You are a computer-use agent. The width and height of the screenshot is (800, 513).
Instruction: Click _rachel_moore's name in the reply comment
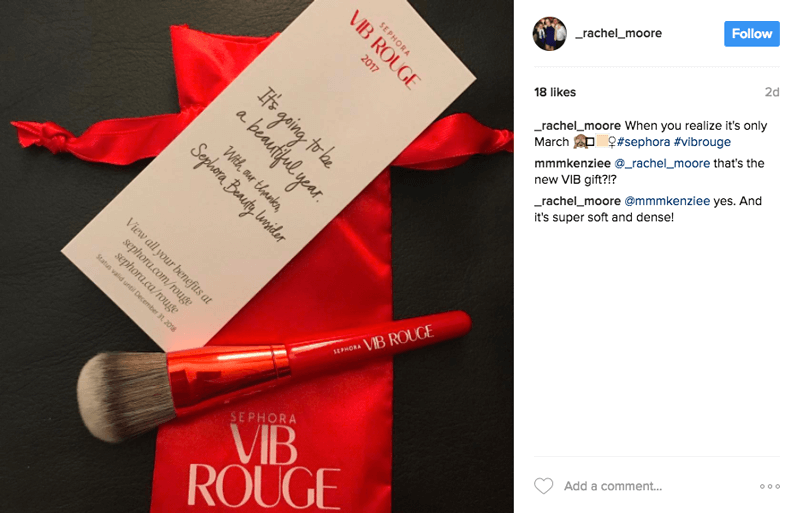click(x=578, y=201)
